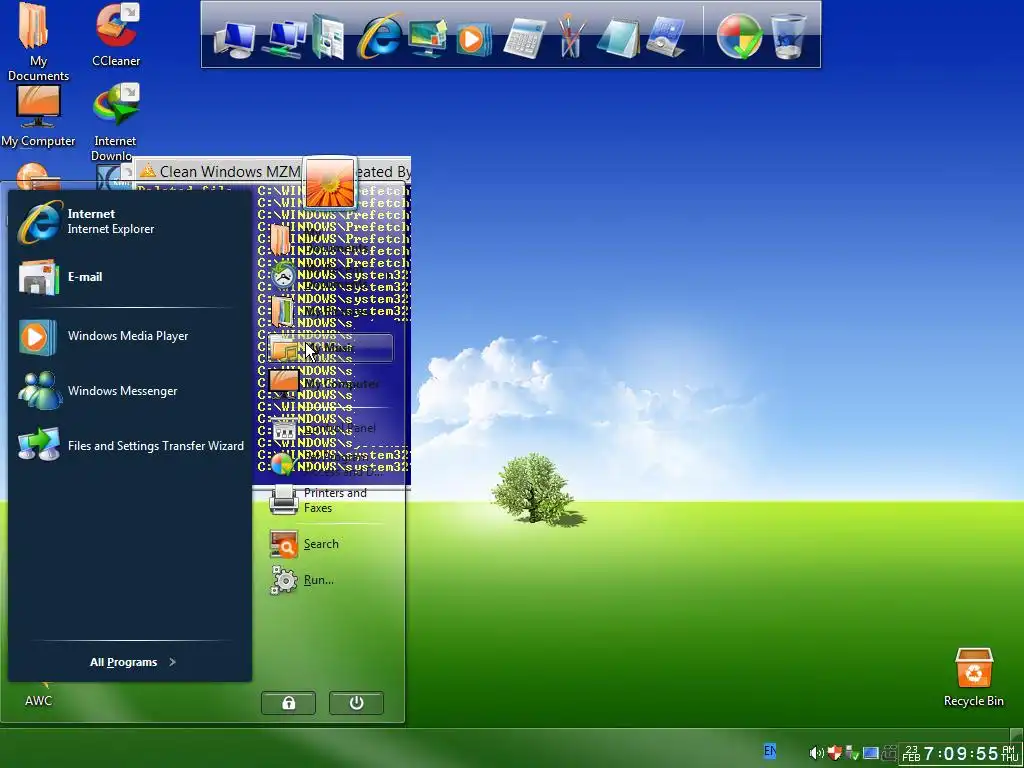1024x768 pixels.
Task: Open My Recent Documents clock entry
Action: pyautogui.click(x=330, y=275)
